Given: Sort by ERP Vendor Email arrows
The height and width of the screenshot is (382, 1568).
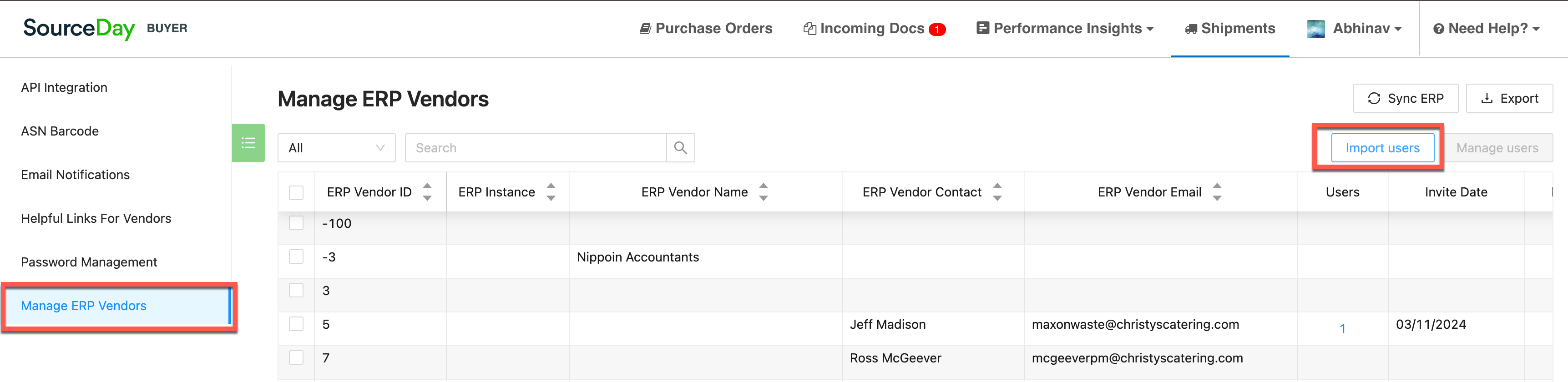Looking at the screenshot, I should 1217,192.
